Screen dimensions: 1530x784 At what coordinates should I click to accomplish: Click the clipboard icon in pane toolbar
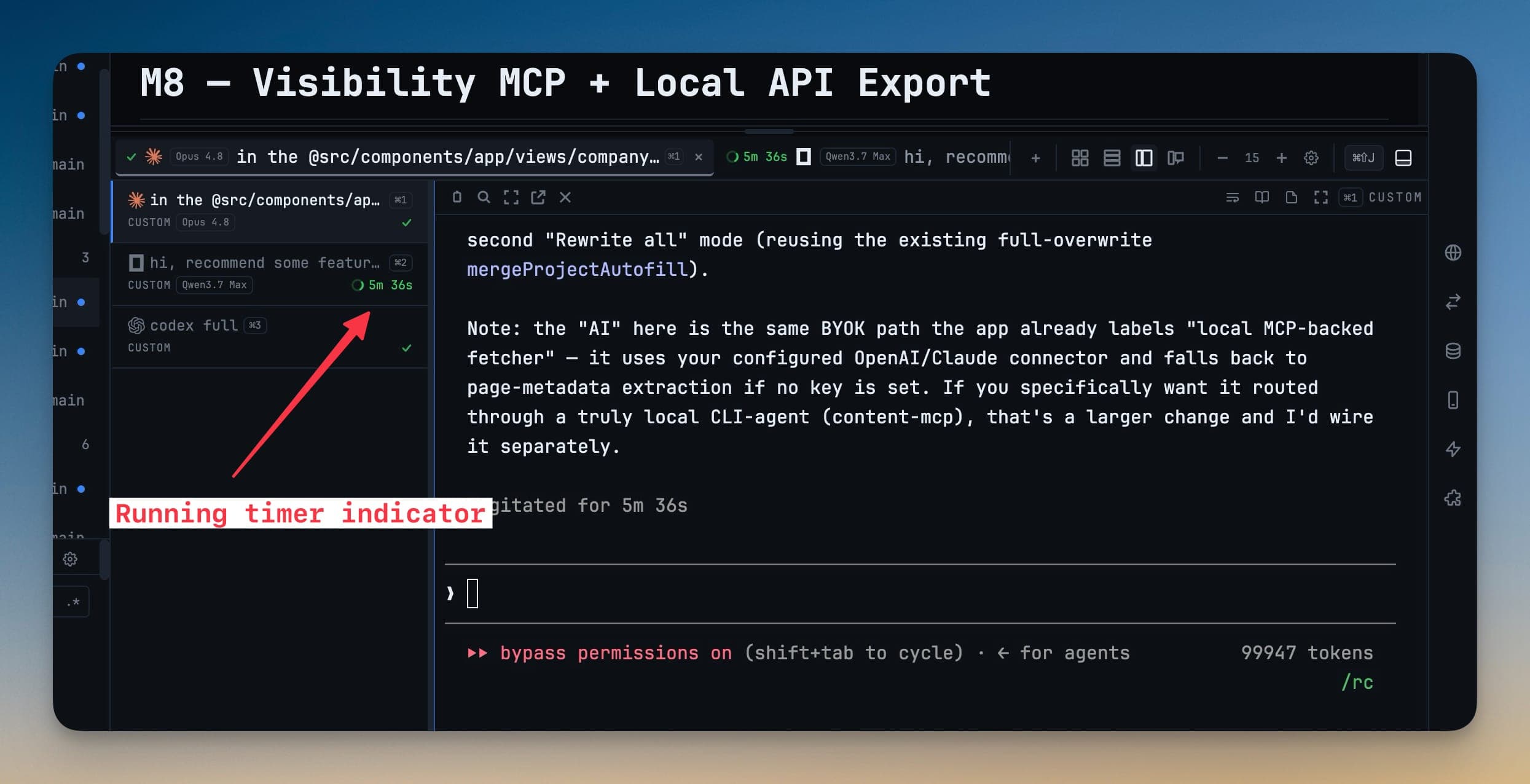point(457,197)
